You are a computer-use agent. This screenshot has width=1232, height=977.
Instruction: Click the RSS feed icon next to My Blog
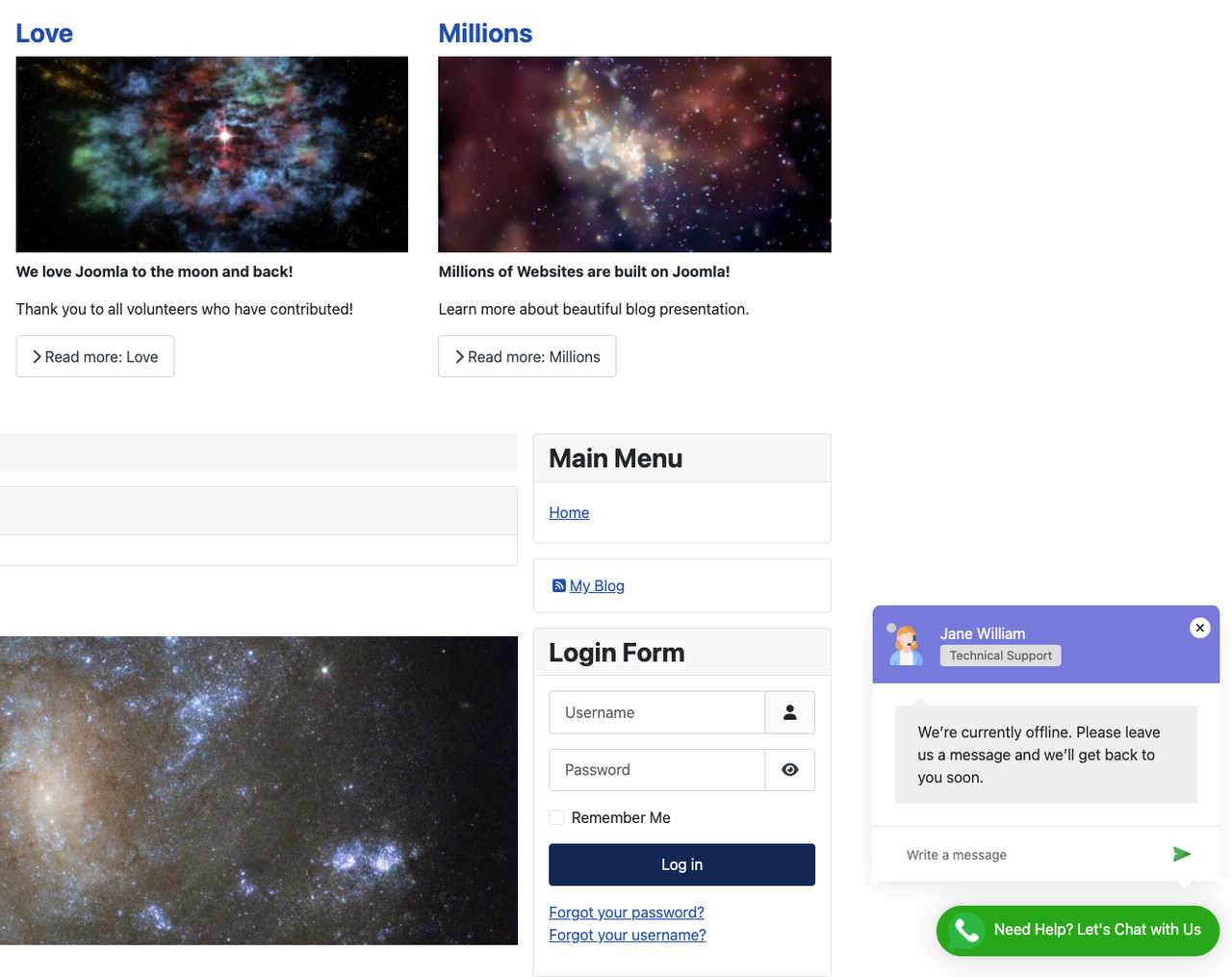tap(558, 585)
